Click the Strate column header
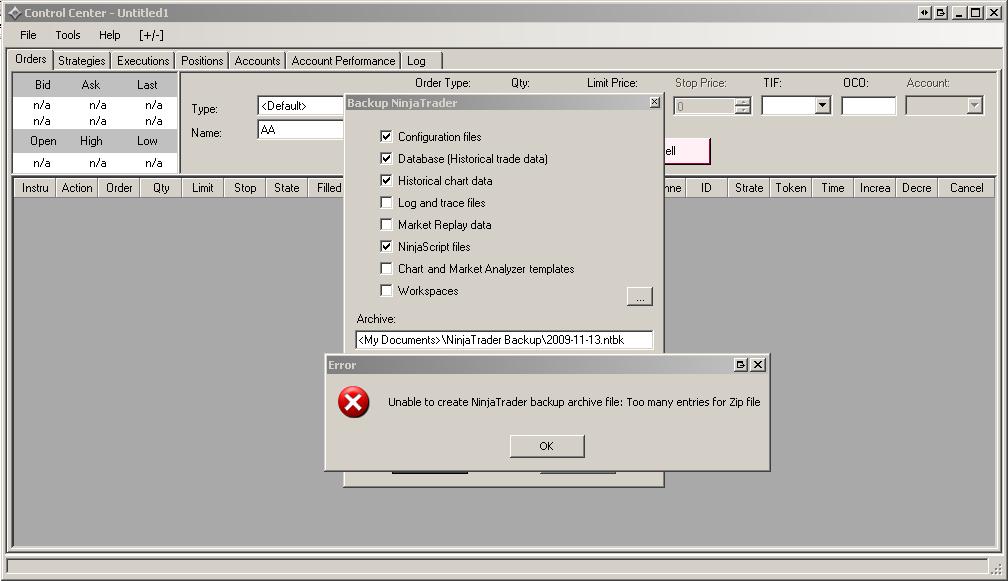This screenshot has width=1008, height=581. tap(749, 188)
